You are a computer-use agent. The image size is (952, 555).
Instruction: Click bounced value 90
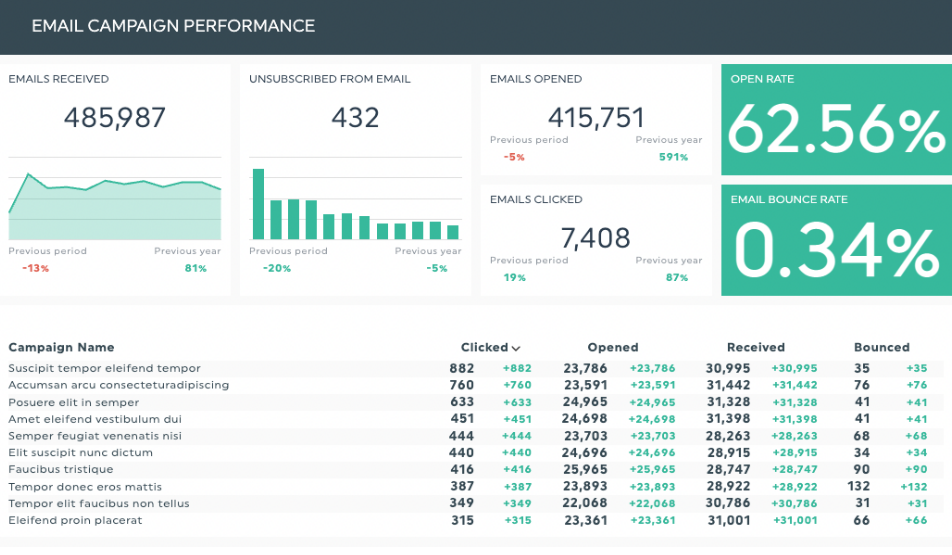tap(861, 469)
